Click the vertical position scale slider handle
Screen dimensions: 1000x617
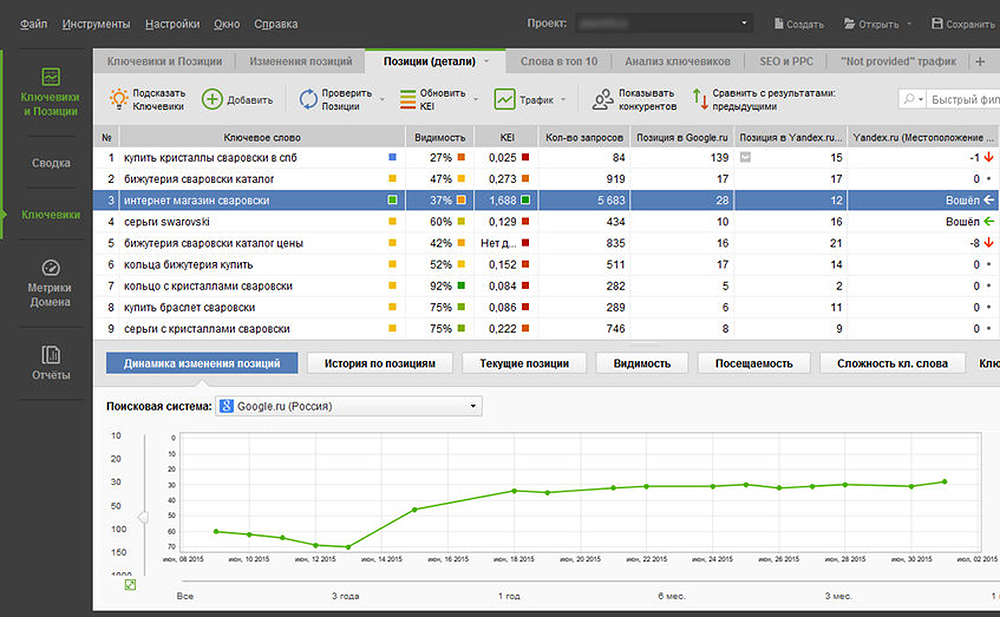pyautogui.click(x=142, y=516)
